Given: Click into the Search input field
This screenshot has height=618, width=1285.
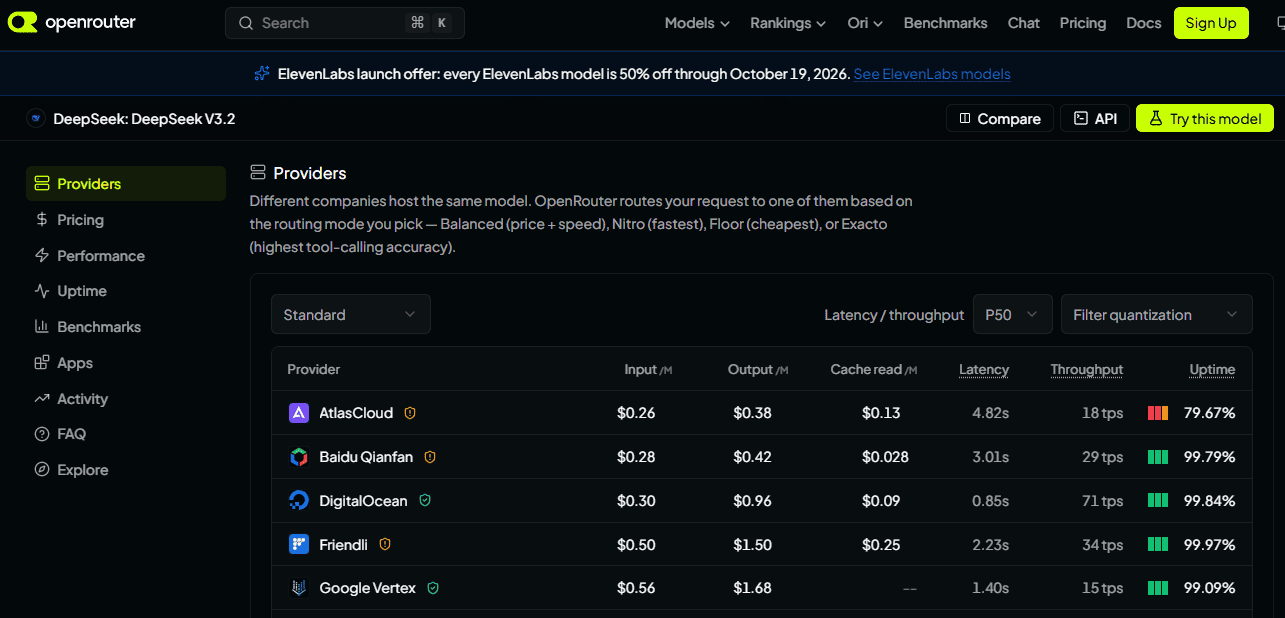Looking at the screenshot, I should click(x=345, y=23).
